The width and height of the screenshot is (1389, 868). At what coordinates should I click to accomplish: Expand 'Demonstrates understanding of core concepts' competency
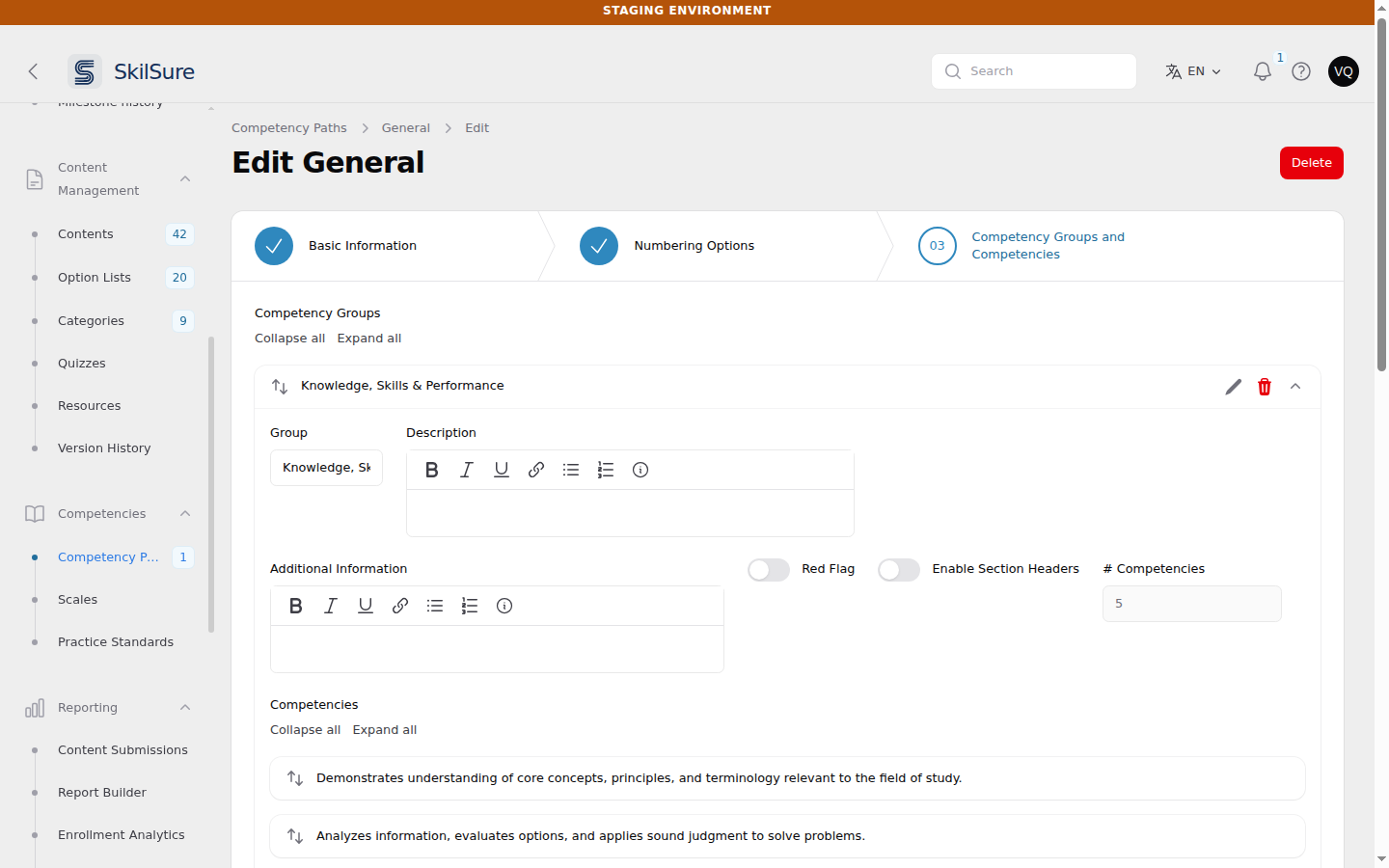click(x=787, y=778)
